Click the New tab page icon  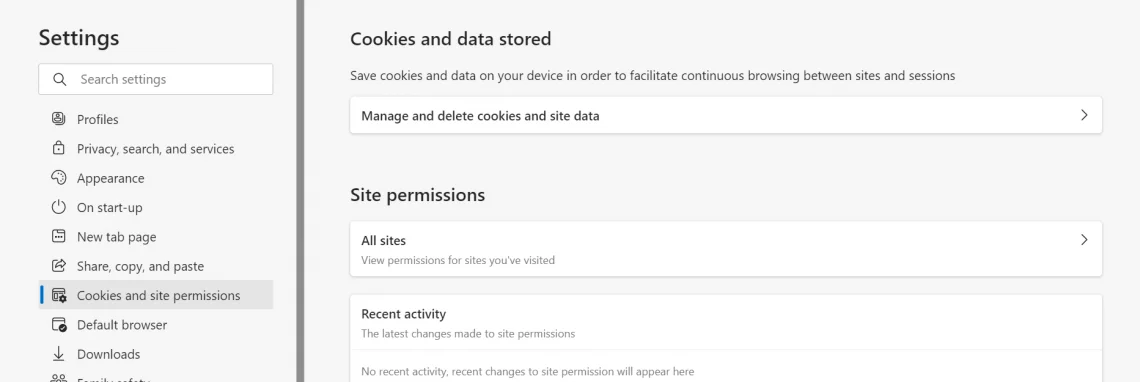pyautogui.click(x=59, y=236)
